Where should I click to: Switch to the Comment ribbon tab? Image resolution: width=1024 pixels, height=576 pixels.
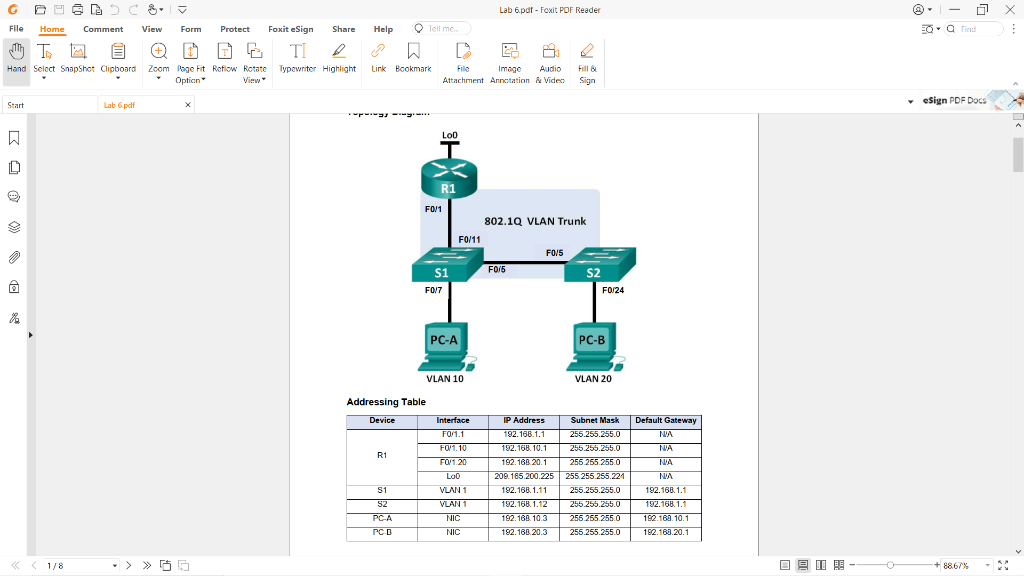click(103, 29)
